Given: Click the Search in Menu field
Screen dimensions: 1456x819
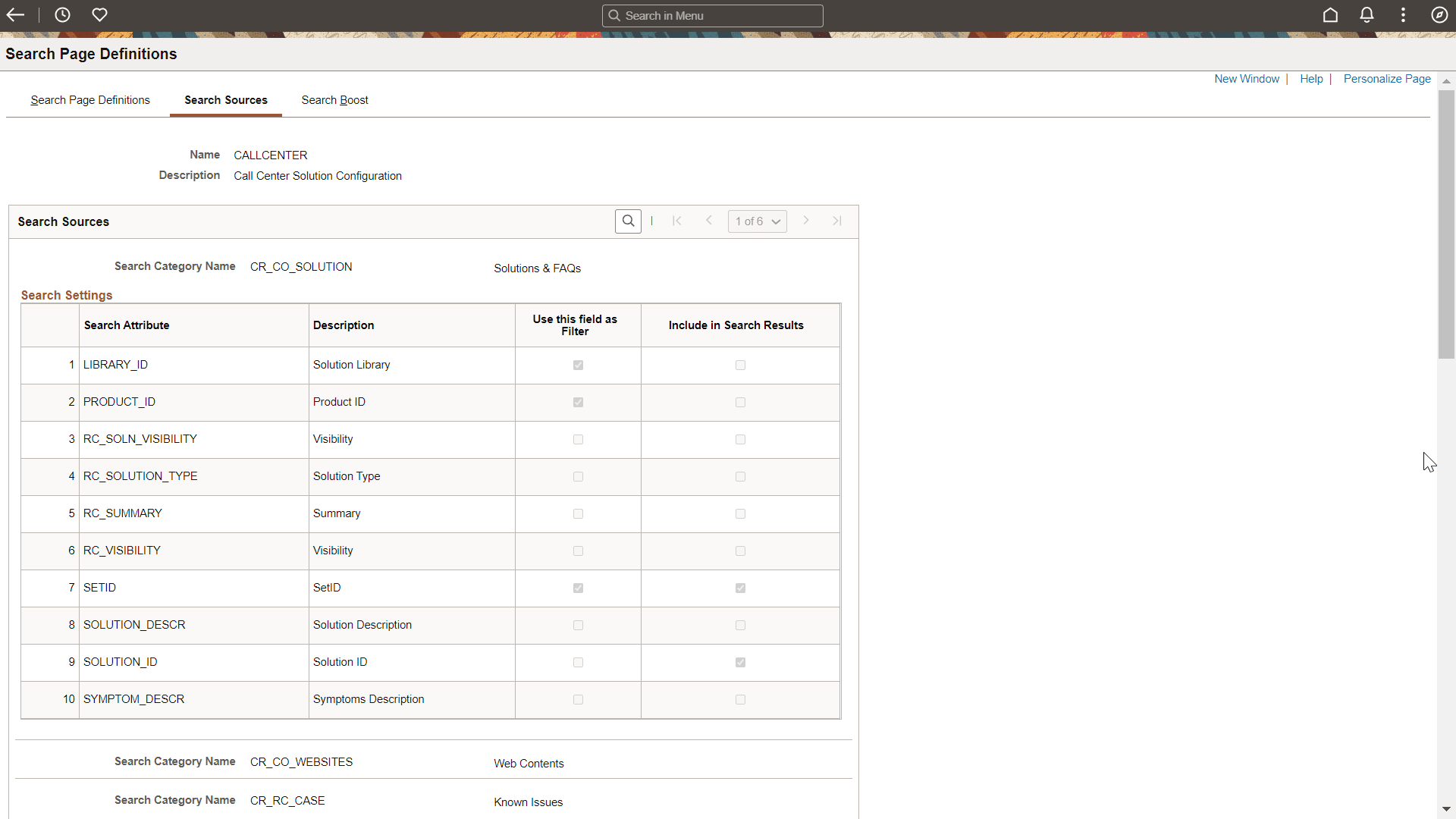Looking at the screenshot, I should 713,15.
